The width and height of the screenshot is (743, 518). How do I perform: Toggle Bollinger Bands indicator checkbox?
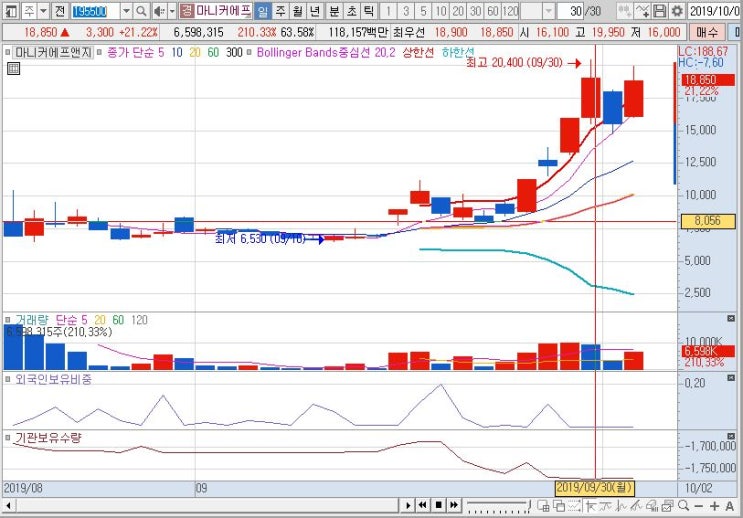tap(249, 52)
